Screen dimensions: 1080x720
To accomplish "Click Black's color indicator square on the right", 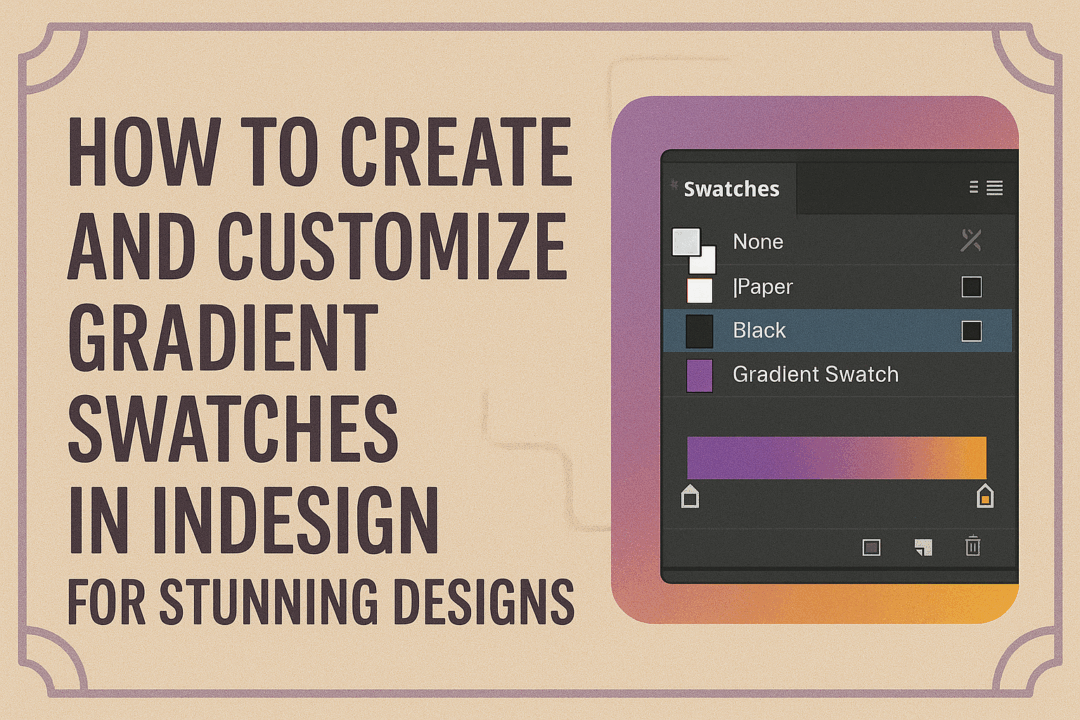I will tap(971, 330).
